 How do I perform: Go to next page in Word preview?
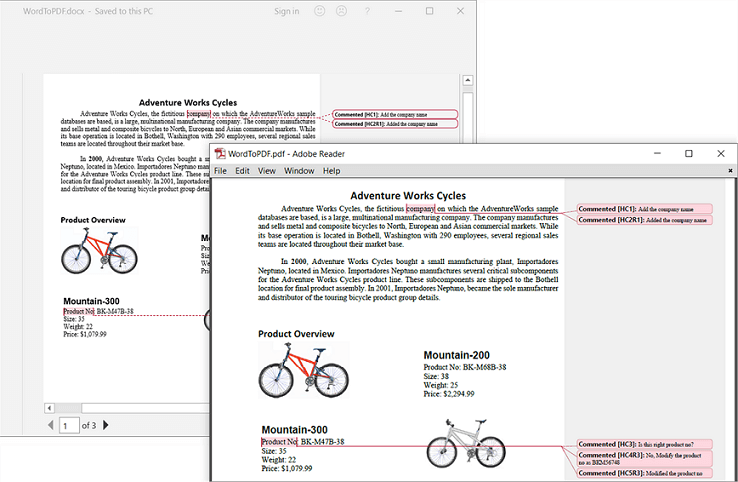(106, 426)
